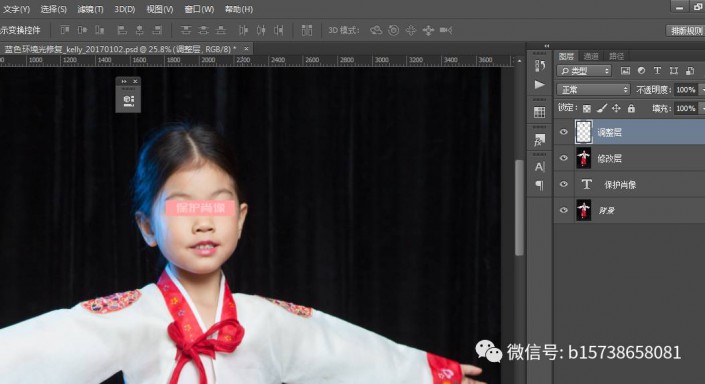
Task: Toggle lock image pixels brush icon
Action: point(602,108)
